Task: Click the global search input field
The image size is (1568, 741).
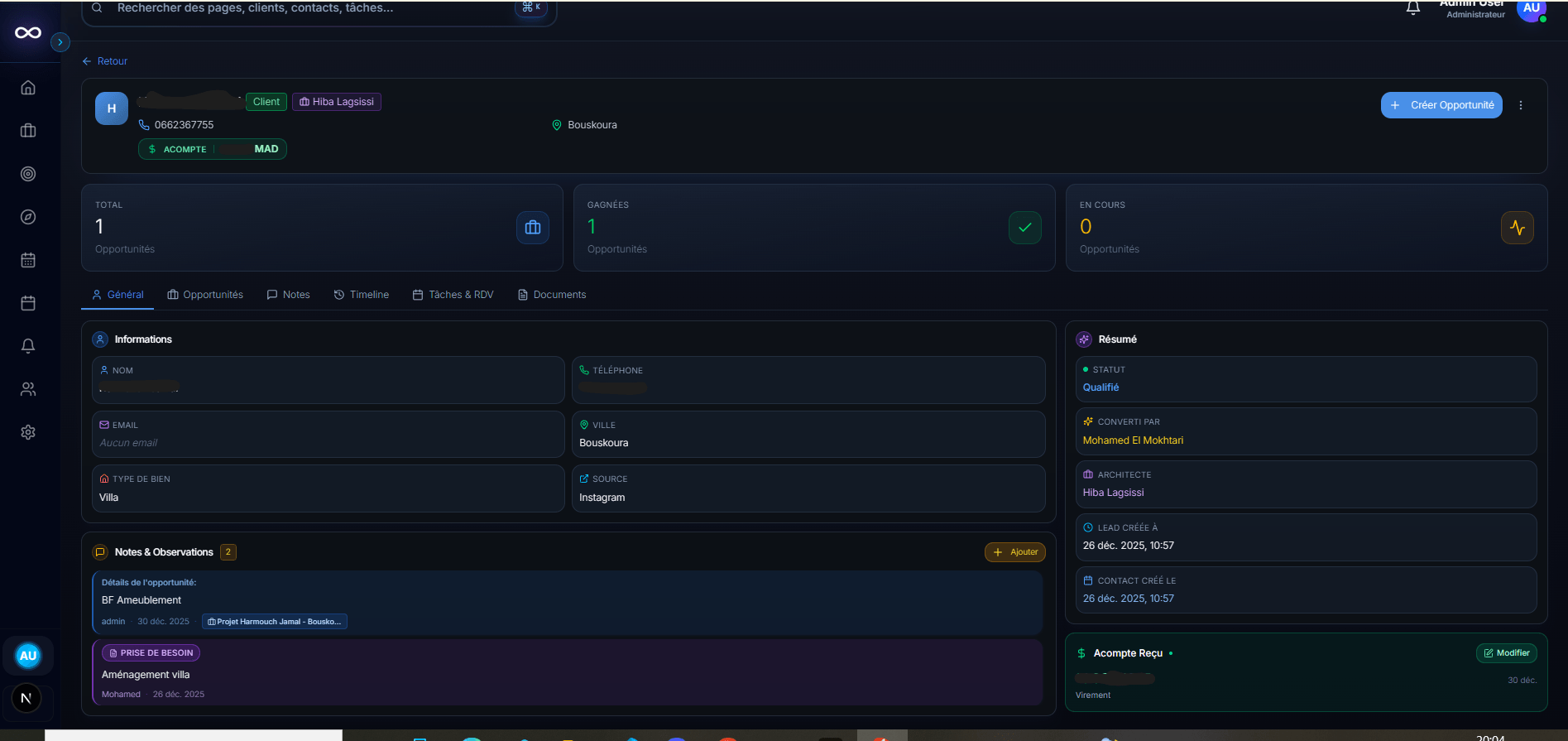Action: point(314,9)
